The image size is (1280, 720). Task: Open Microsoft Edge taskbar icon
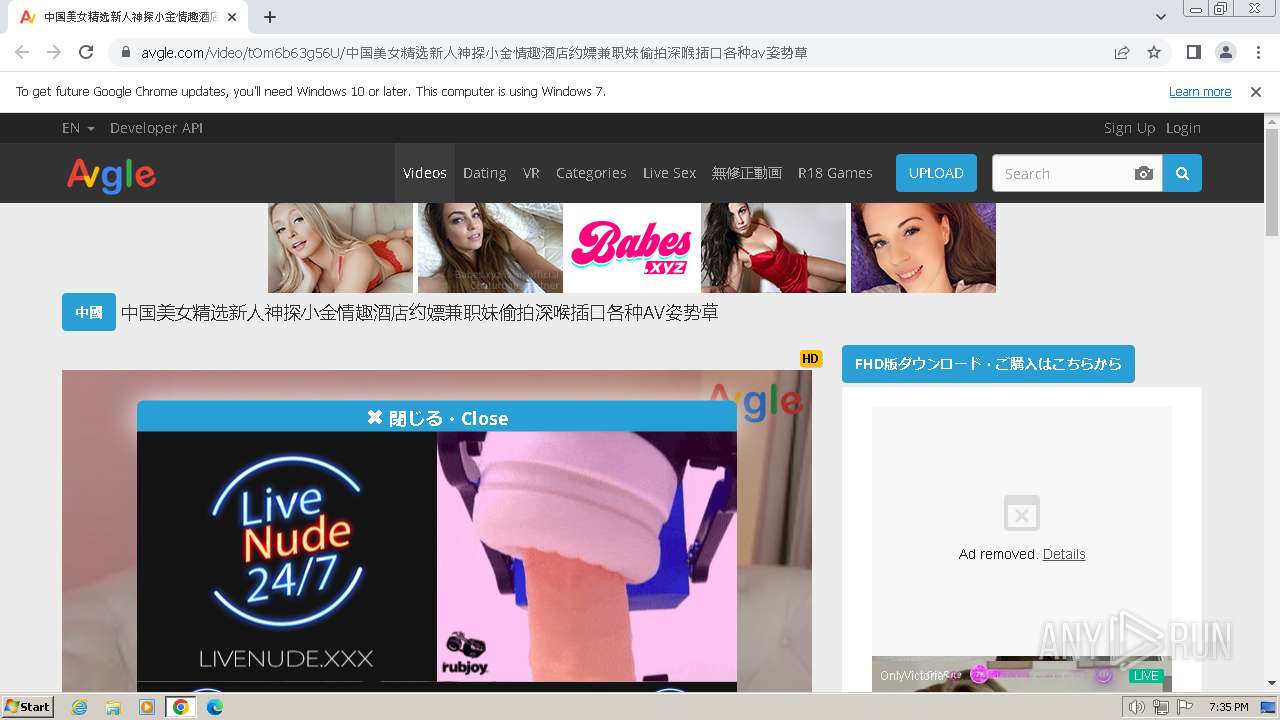(x=215, y=707)
